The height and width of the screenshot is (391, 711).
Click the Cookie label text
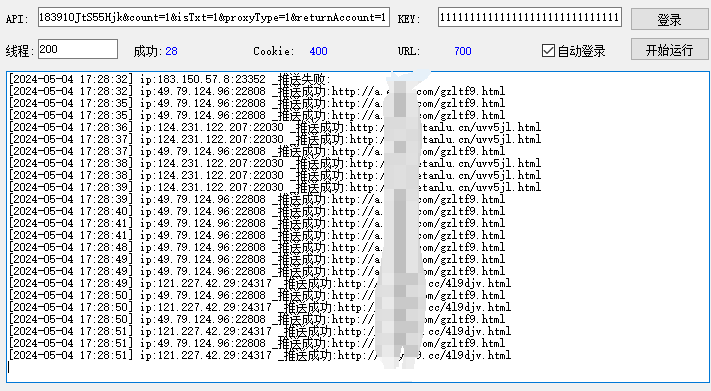273,51
